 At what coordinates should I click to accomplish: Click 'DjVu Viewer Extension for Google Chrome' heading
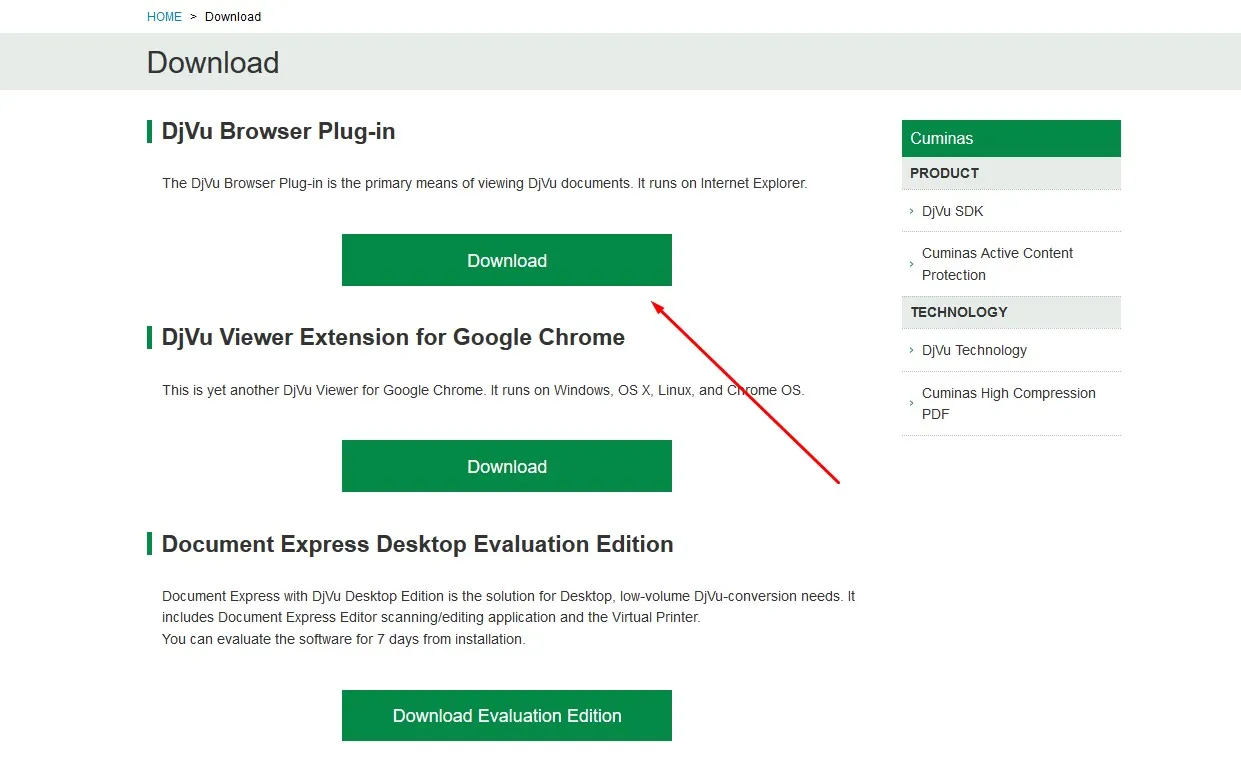coord(393,337)
